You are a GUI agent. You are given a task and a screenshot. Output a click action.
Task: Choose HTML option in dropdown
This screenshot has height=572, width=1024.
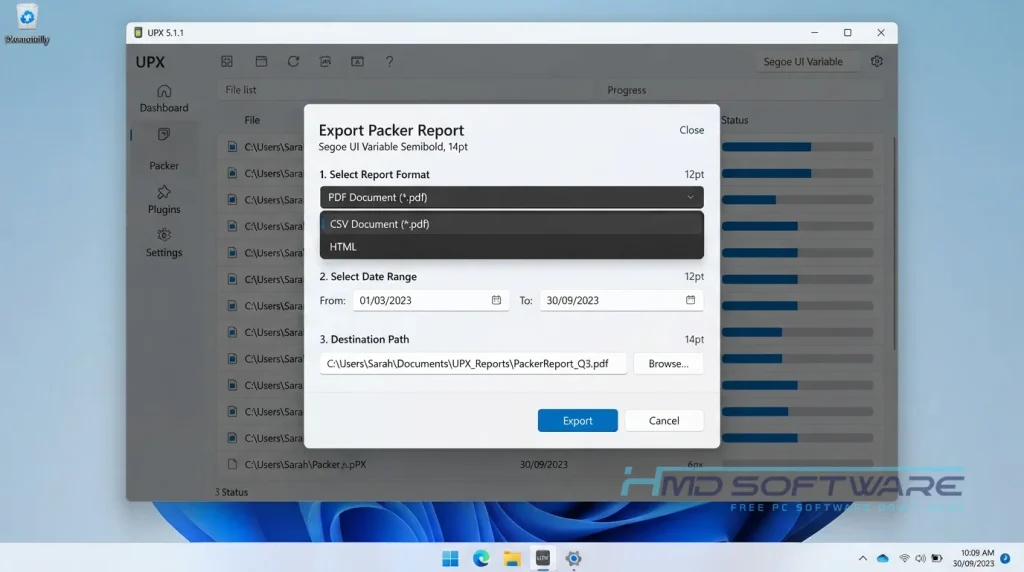(512, 247)
